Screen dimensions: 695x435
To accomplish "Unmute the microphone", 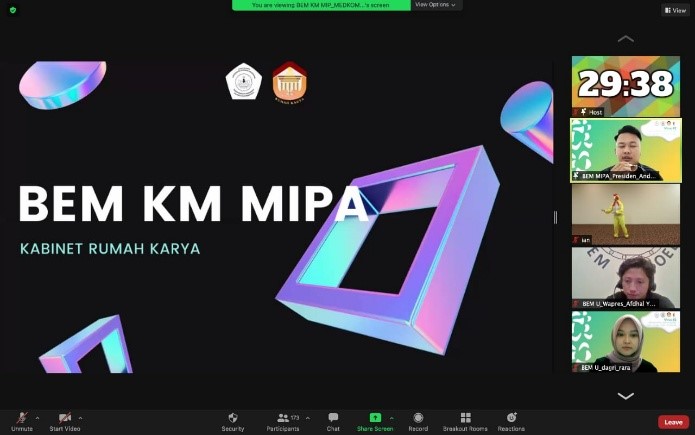I will coord(20,418).
